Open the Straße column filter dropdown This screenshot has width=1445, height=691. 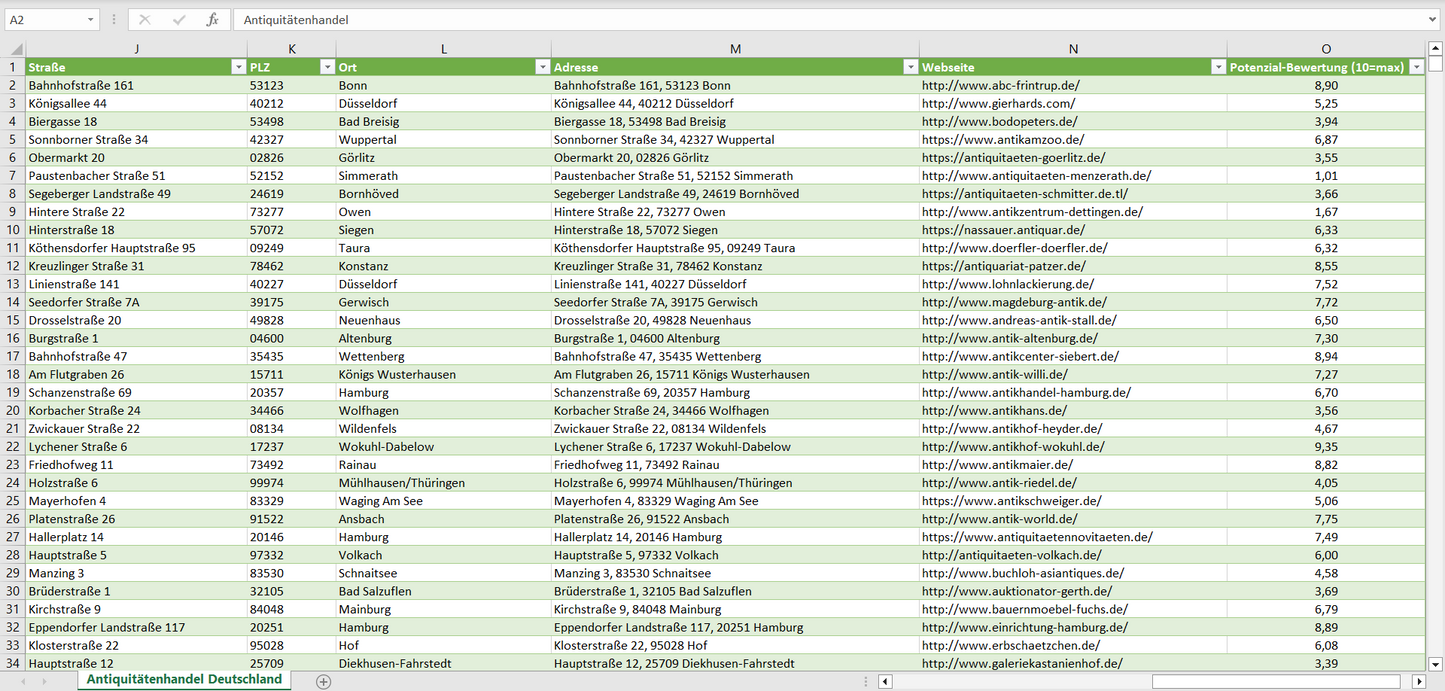[x=238, y=67]
